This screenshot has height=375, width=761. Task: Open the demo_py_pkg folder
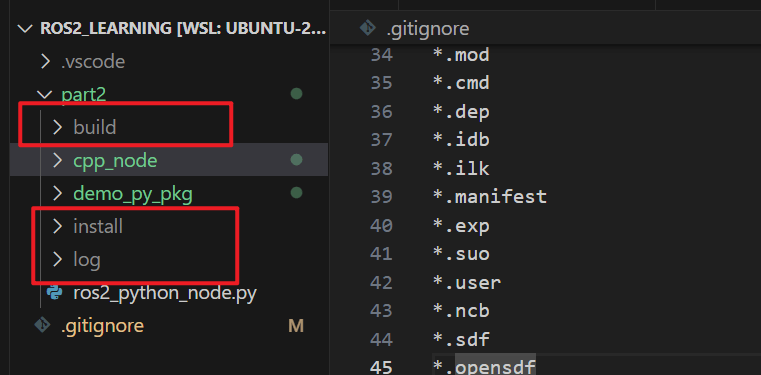[x=133, y=194]
